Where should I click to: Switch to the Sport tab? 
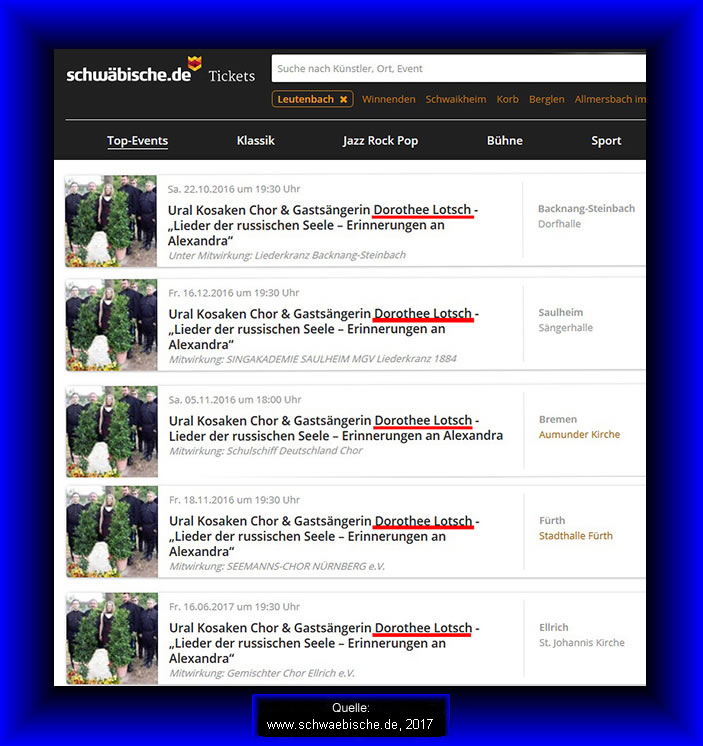click(606, 141)
